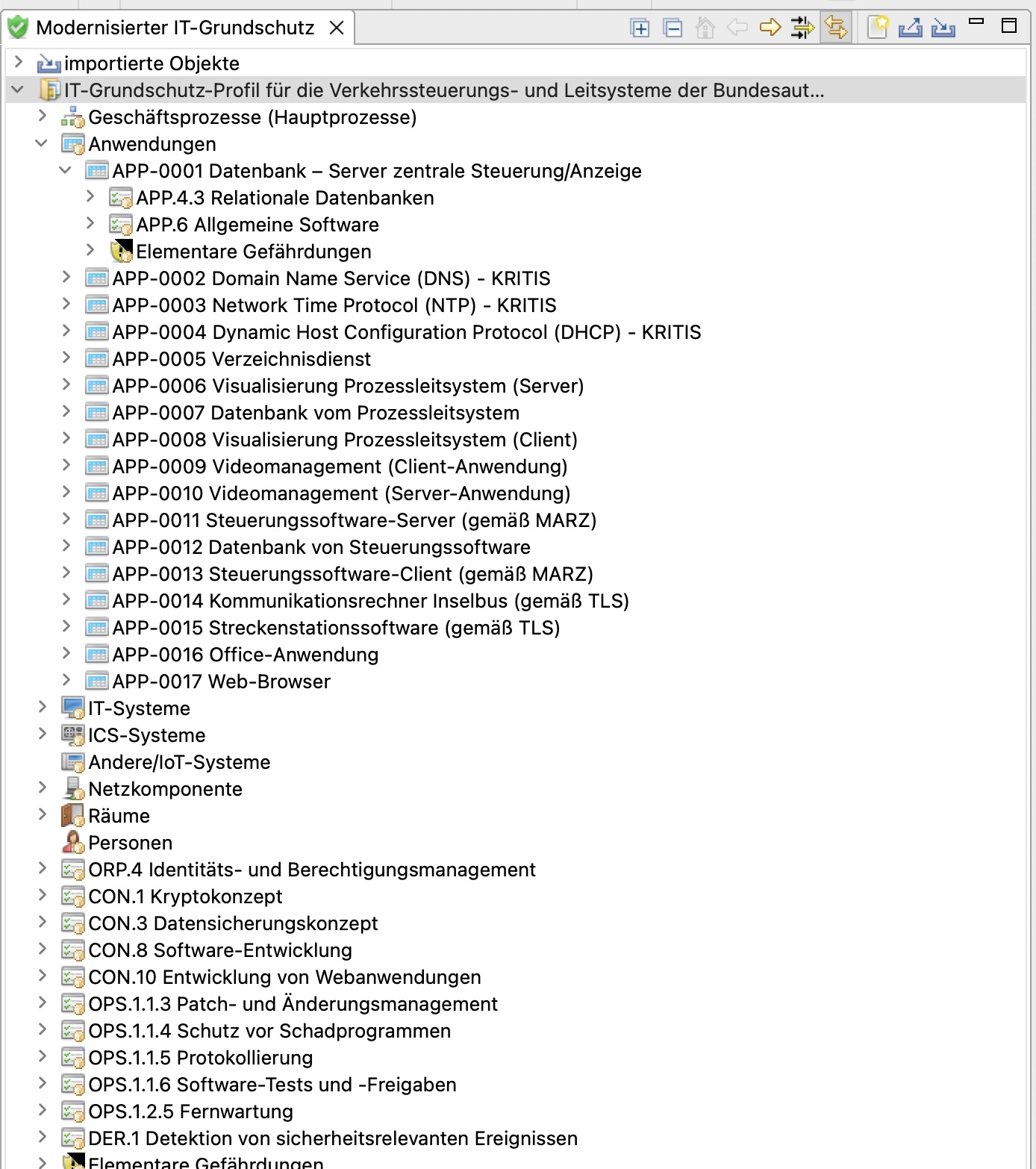Image resolution: width=1036 pixels, height=1169 pixels.
Task: Select APP-0009 Videomanagement (Client-Anwendung)
Action: point(340,467)
